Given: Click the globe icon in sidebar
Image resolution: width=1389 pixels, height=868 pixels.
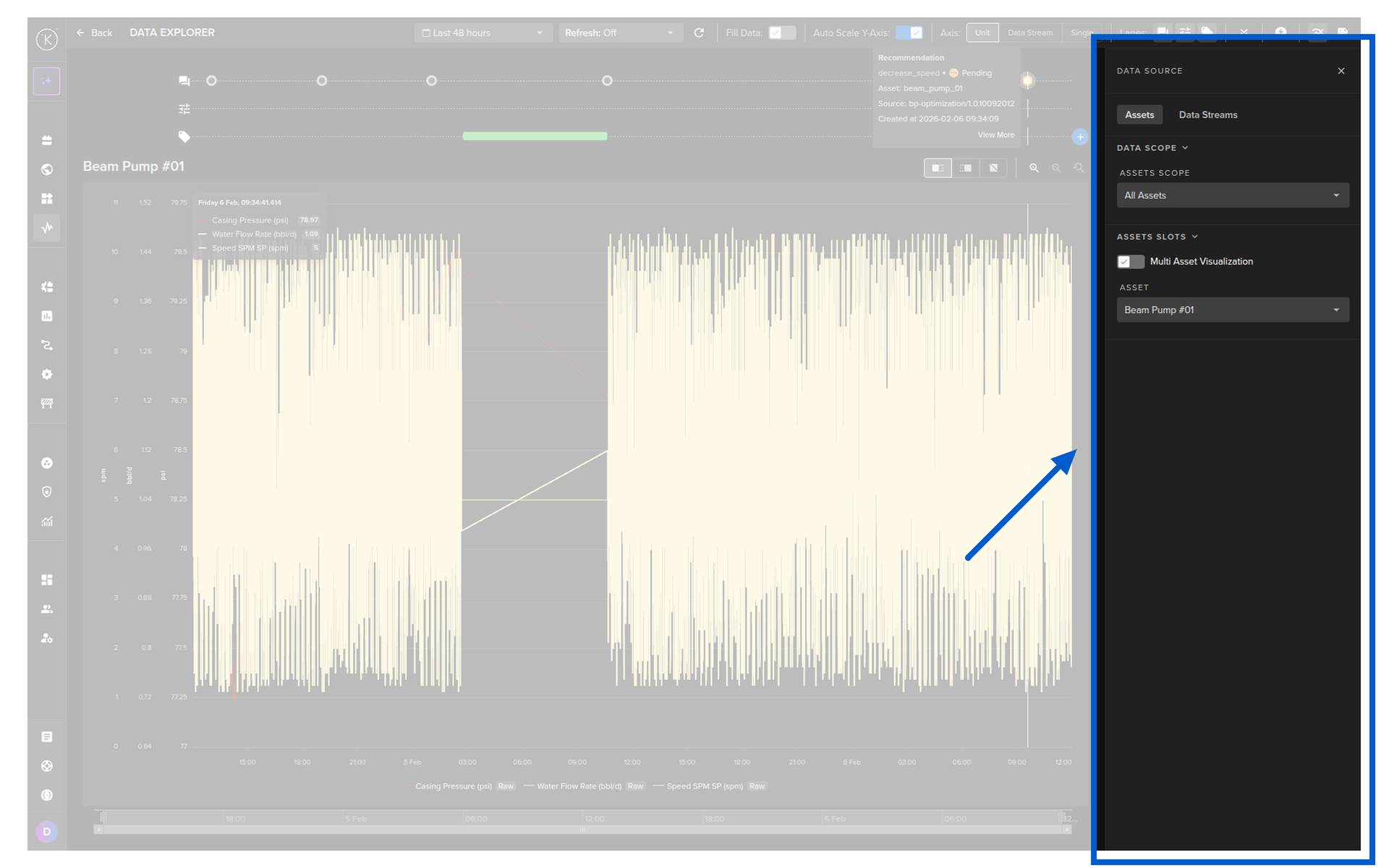Looking at the screenshot, I should point(47,169).
